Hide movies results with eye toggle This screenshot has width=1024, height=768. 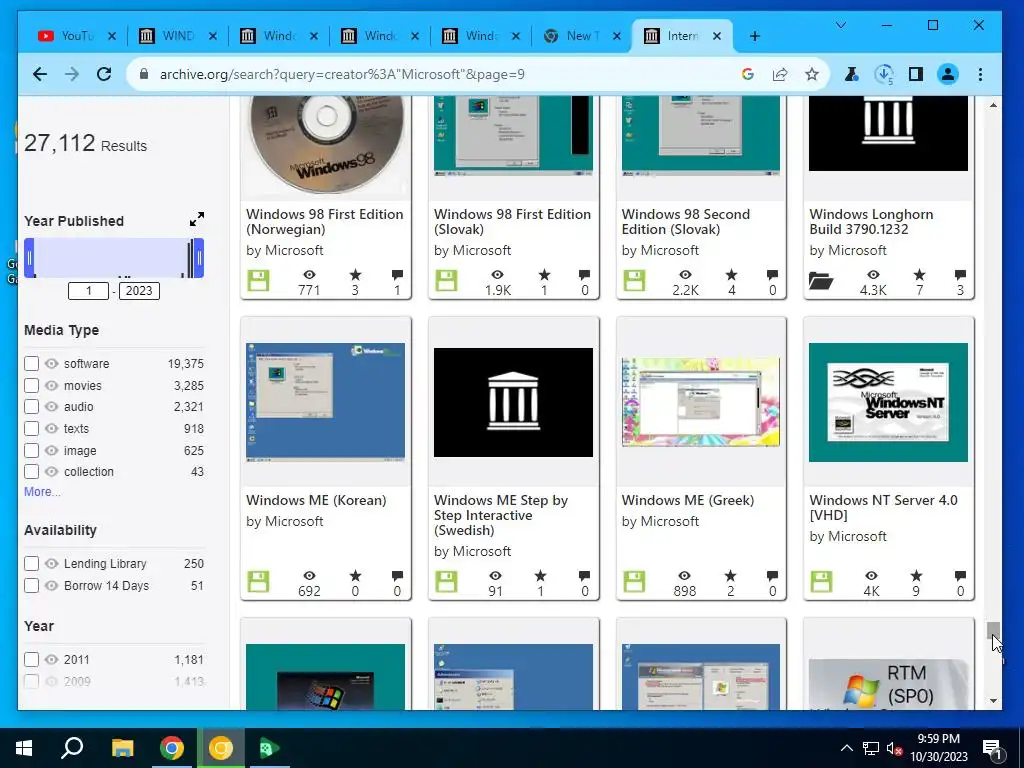[x=52, y=385]
